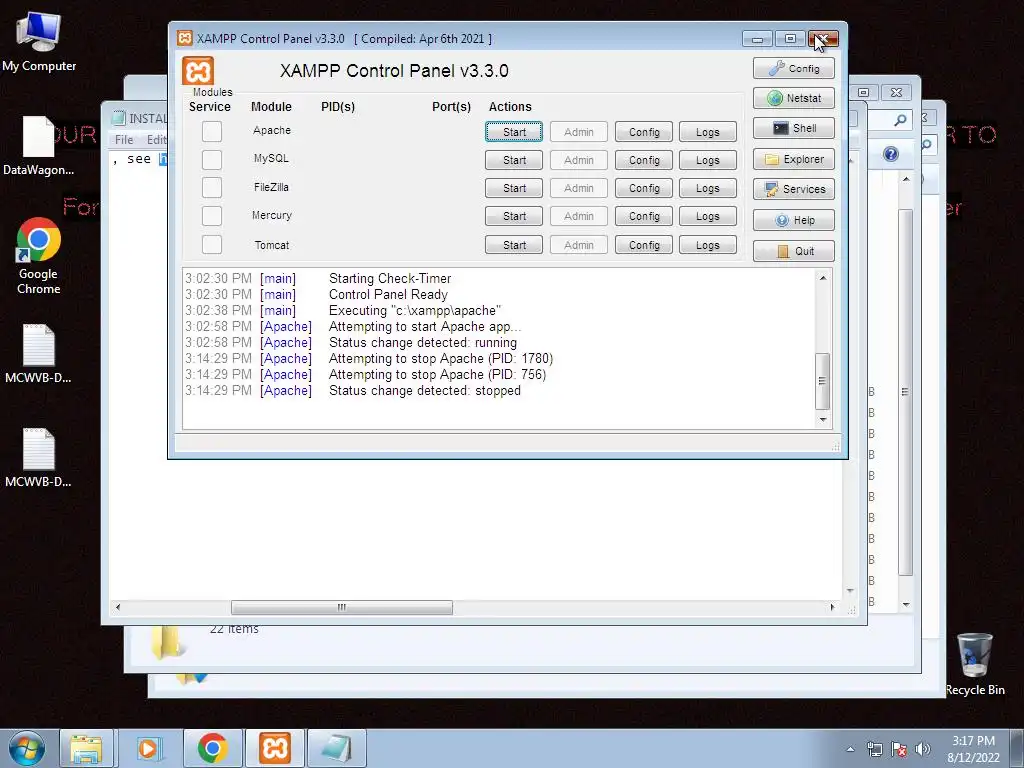Toggle FileZilla service checkbox
Image resolution: width=1024 pixels, height=768 pixels.
pyautogui.click(x=212, y=187)
